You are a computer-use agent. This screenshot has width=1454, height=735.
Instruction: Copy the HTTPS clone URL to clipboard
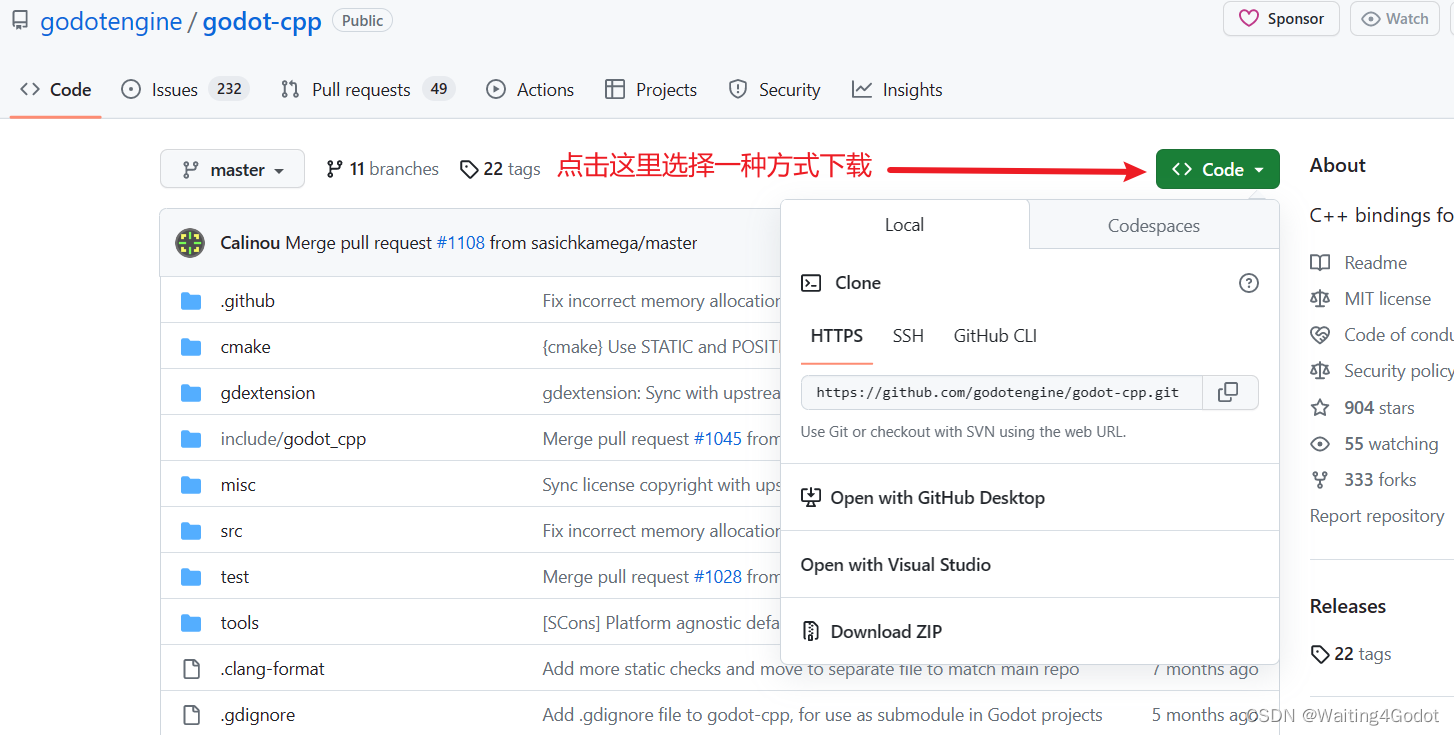(x=1229, y=392)
